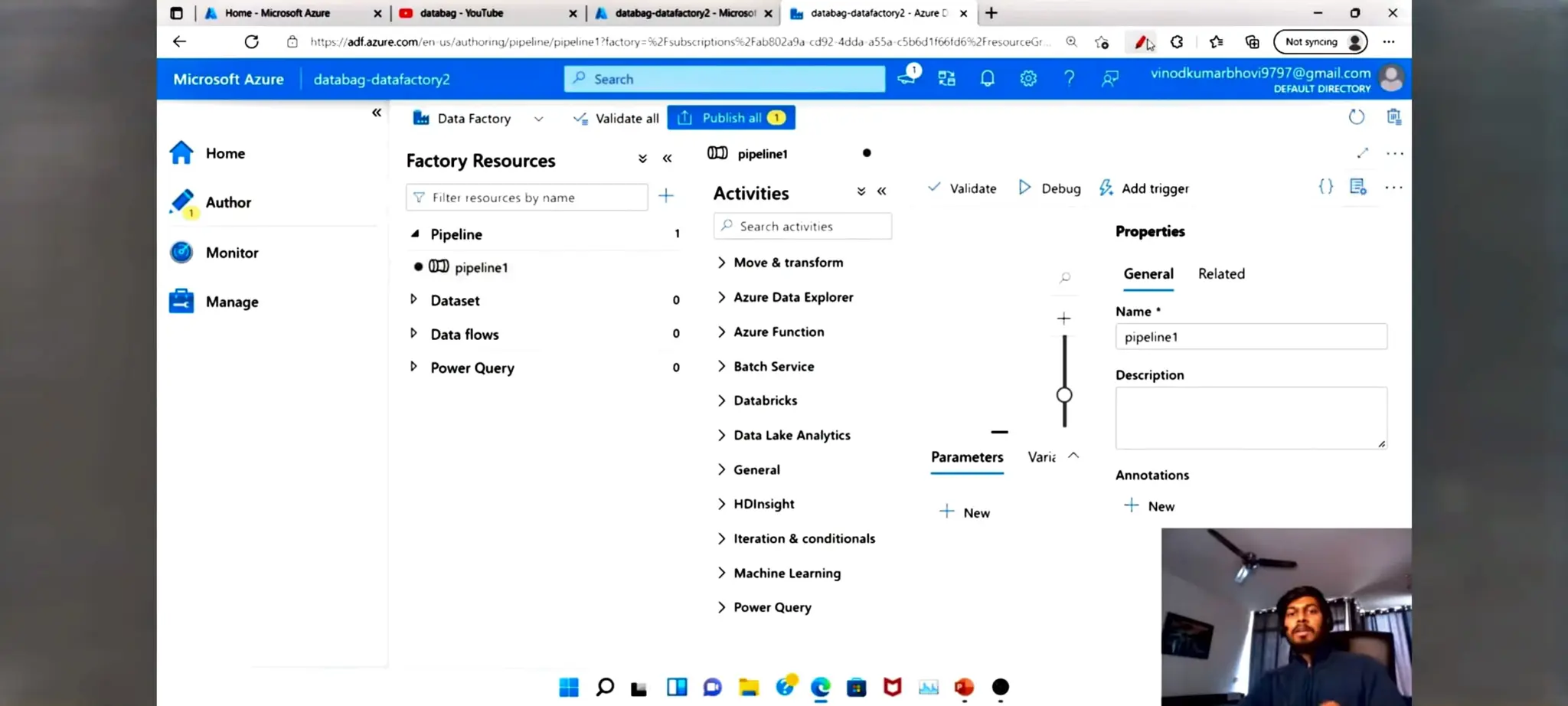Open the Manage toolbox icon
Screen dimensions: 1568x706
coord(181,301)
